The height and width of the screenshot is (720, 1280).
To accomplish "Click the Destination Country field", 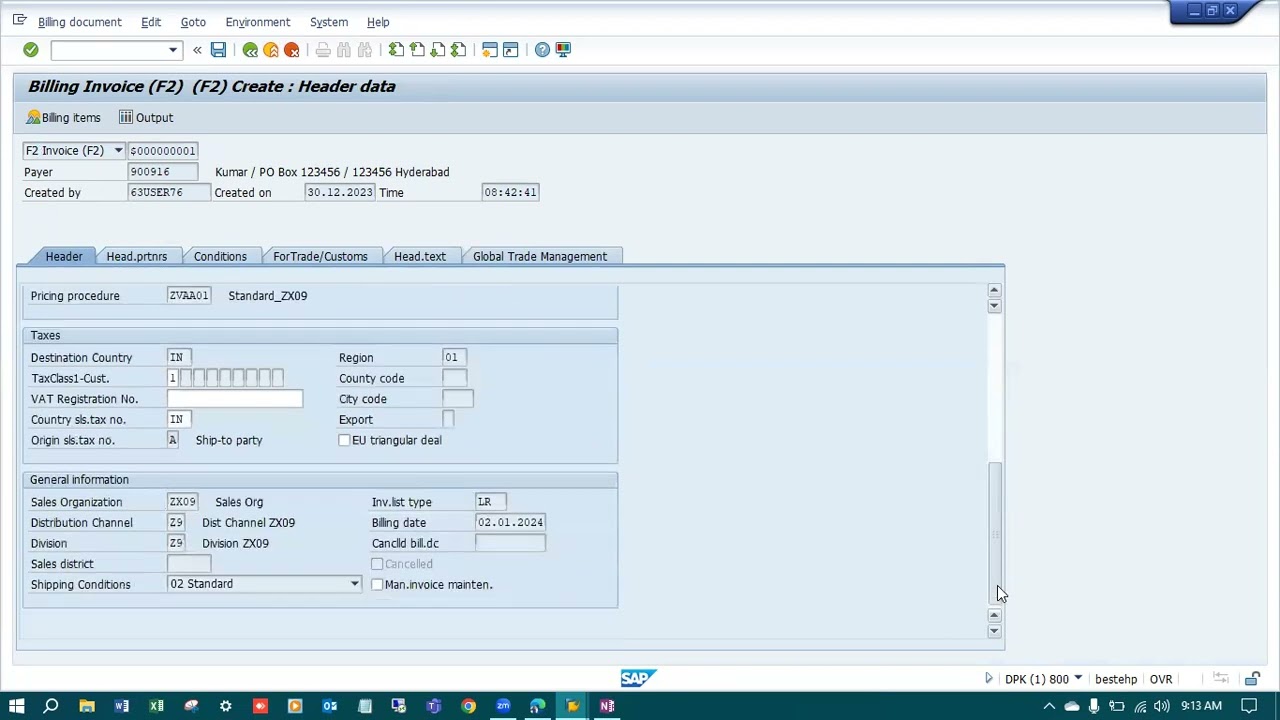I will 180,358.
